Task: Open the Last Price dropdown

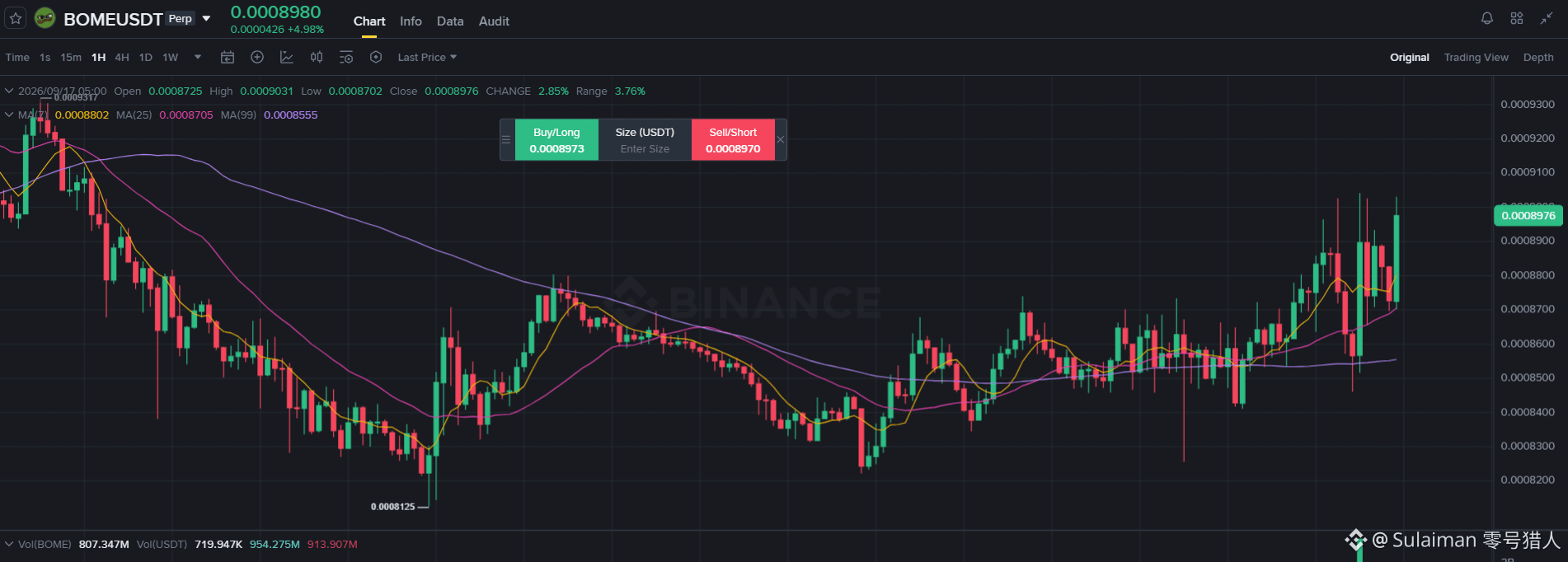Action: (x=427, y=57)
